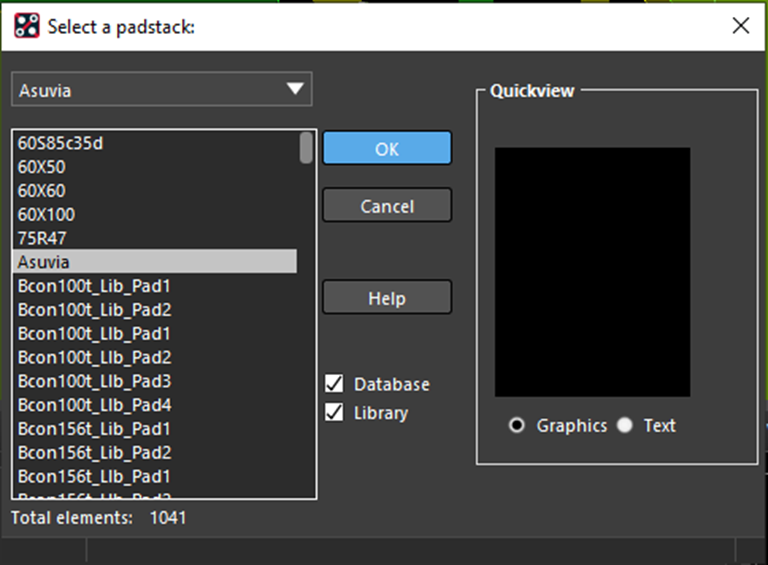Click the Asuvia combo box field

pyautogui.click(x=162, y=89)
